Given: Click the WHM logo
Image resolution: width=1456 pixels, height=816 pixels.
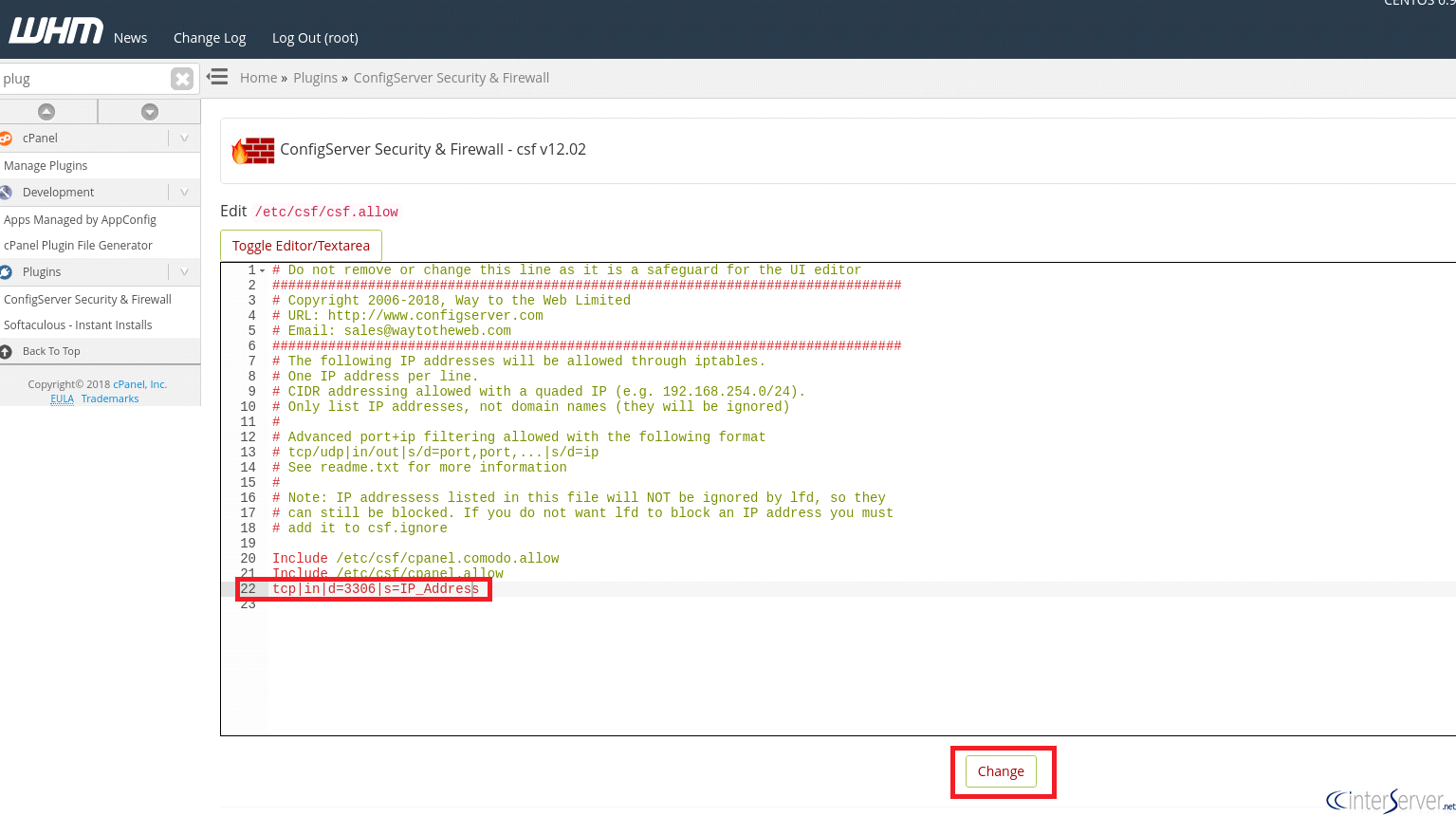Looking at the screenshot, I should point(55,31).
